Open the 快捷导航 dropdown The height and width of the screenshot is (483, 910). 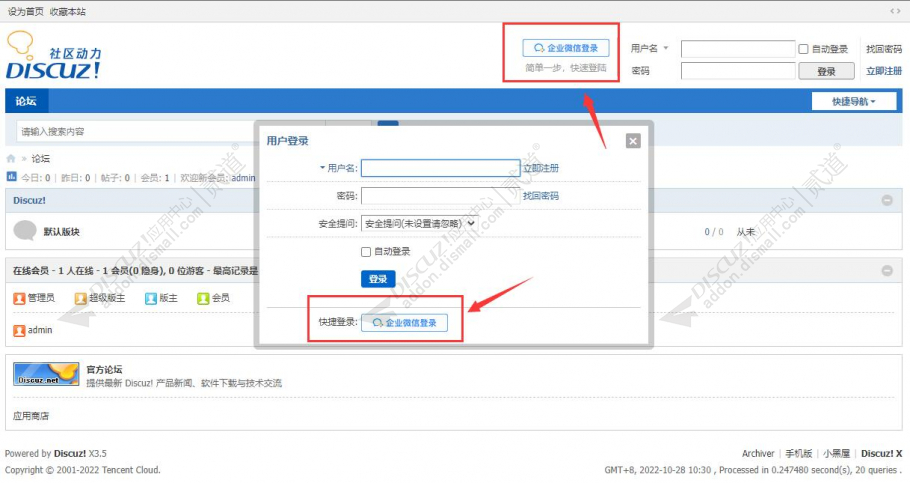coord(854,102)
